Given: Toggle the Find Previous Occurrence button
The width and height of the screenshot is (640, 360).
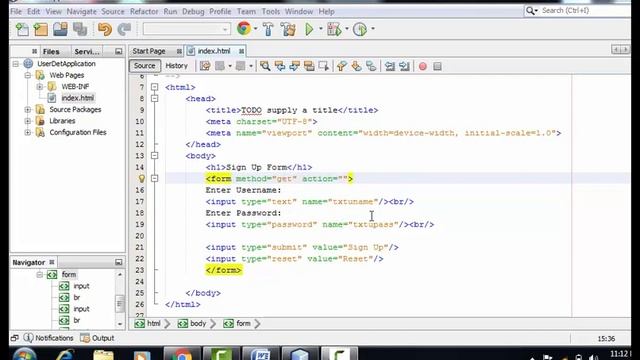Looking at the screenshot, I should pos(280,66).
